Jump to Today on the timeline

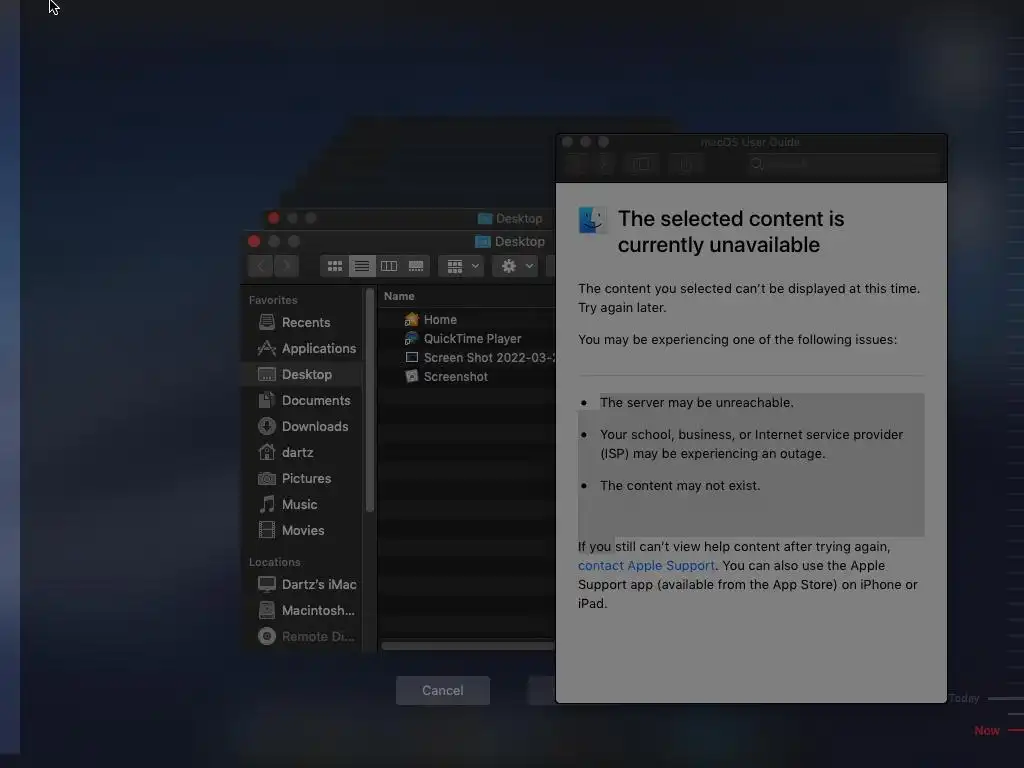pos(964,698)
